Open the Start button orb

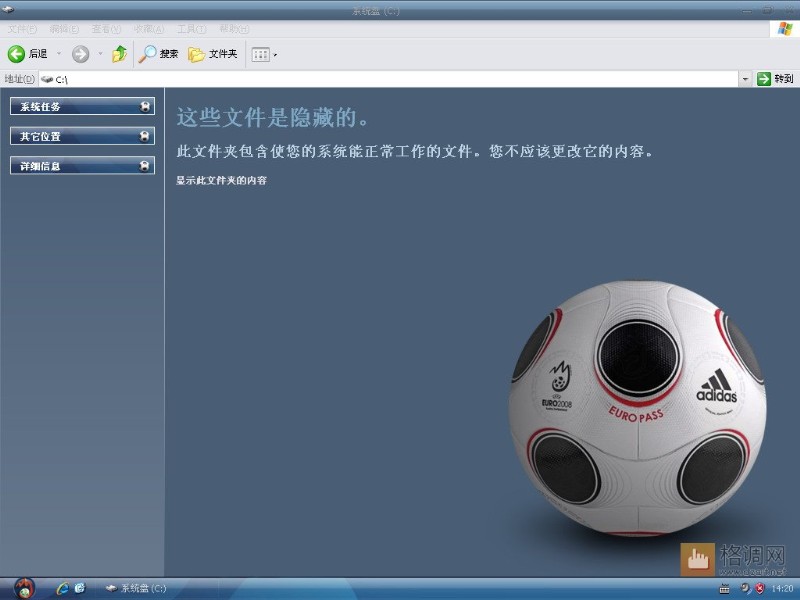pyautogui.click(x=23, y=589)
